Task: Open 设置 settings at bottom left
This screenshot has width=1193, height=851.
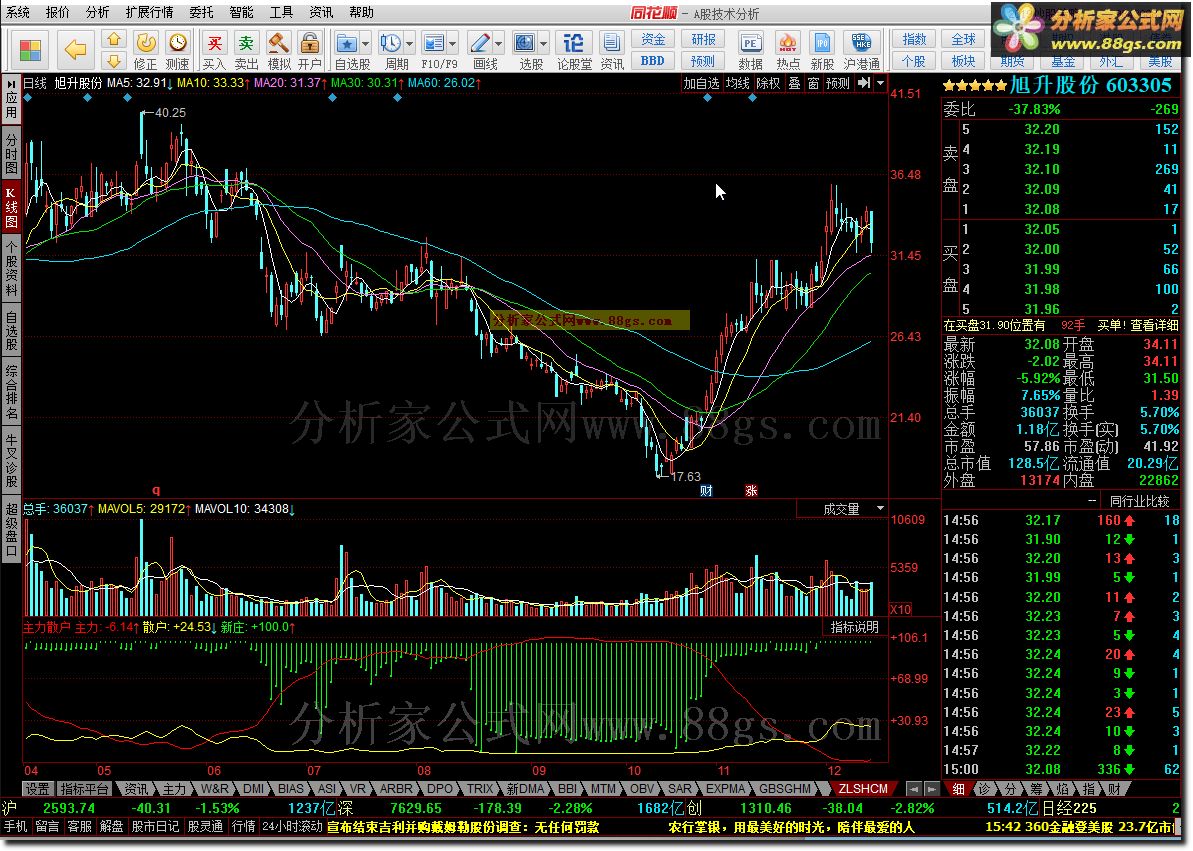Action: click(37, 789)
